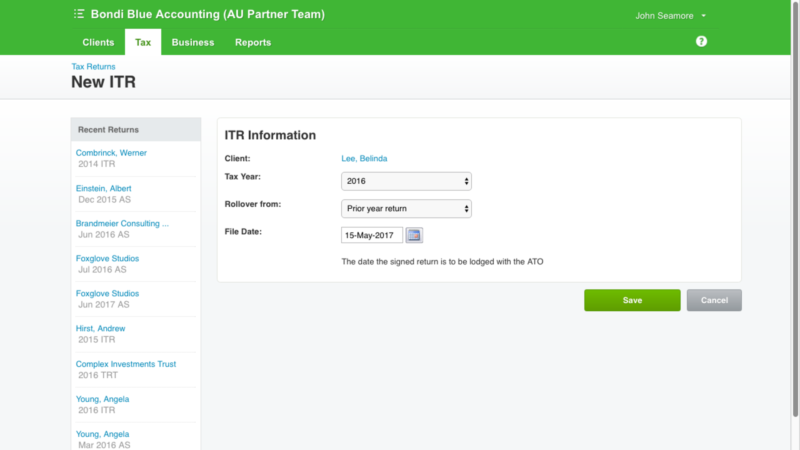Open the calendar date picker icon
Screen dimensions: 800x450
pos(414,235)
